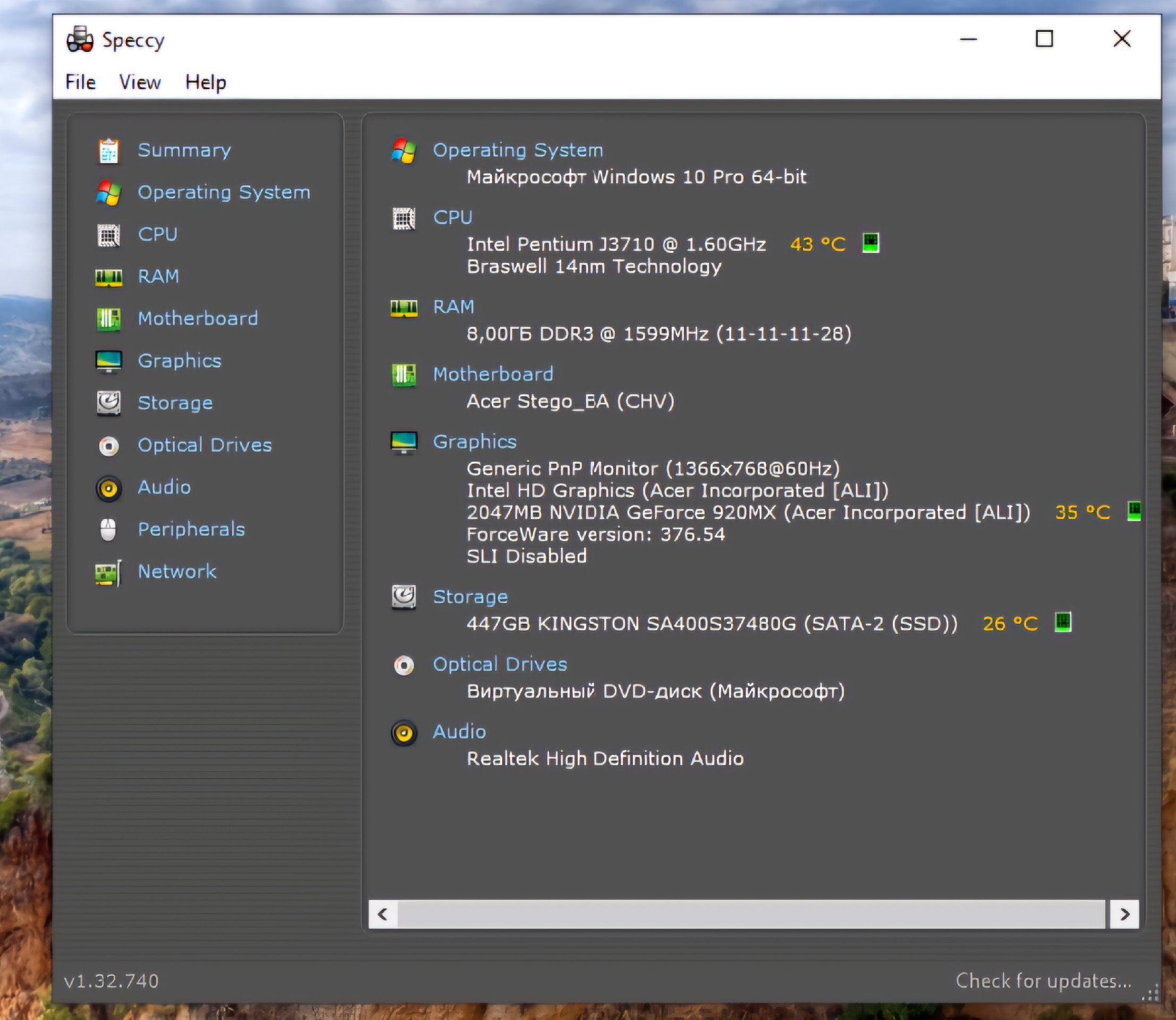Click version label v1.32.740
The width and height of the screenshot is (1176, 1020).
pyautogui.click(x=112, y=981)
